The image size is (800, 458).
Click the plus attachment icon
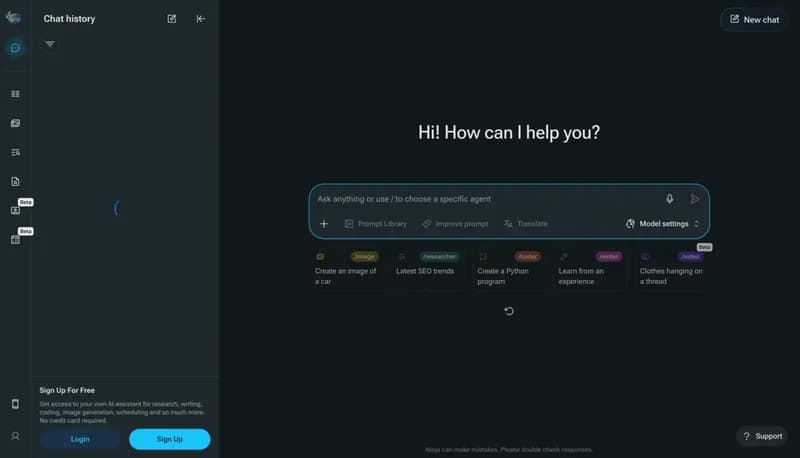click(x=323, y=223)
